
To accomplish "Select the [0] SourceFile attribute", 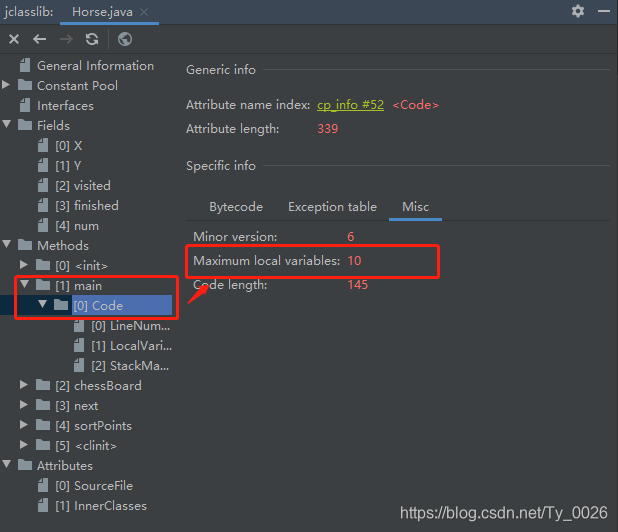I will 94,486.
